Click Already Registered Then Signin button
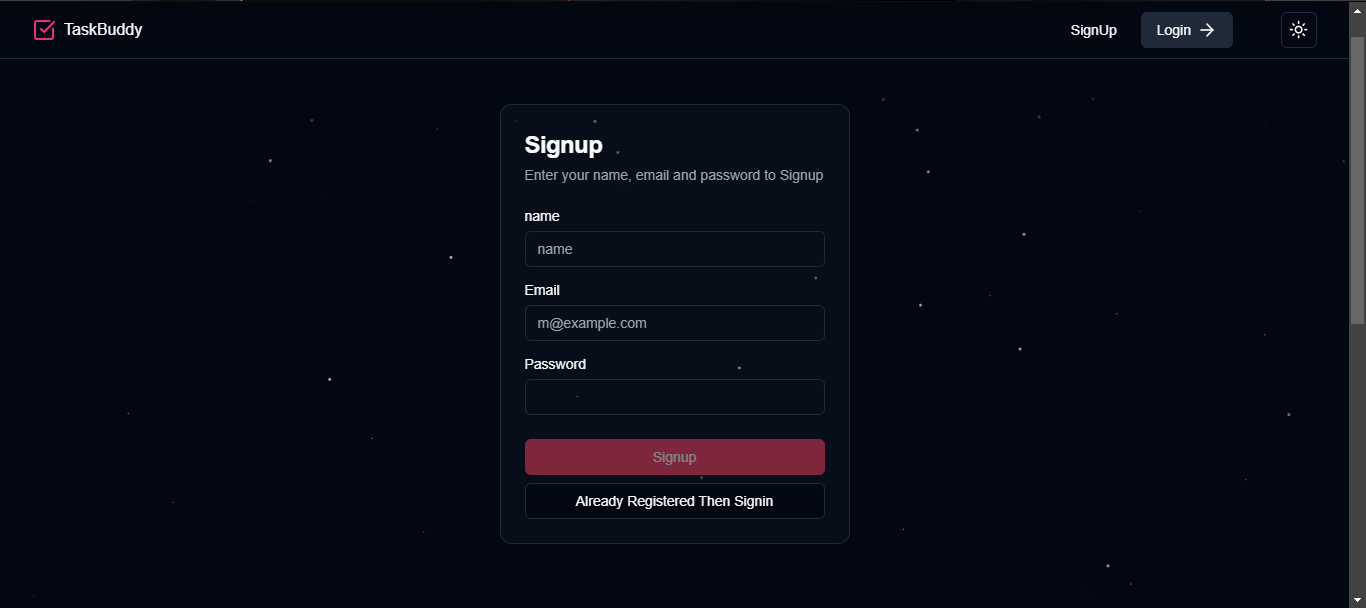The image size is (1366, 608). (x=674, y=501)
